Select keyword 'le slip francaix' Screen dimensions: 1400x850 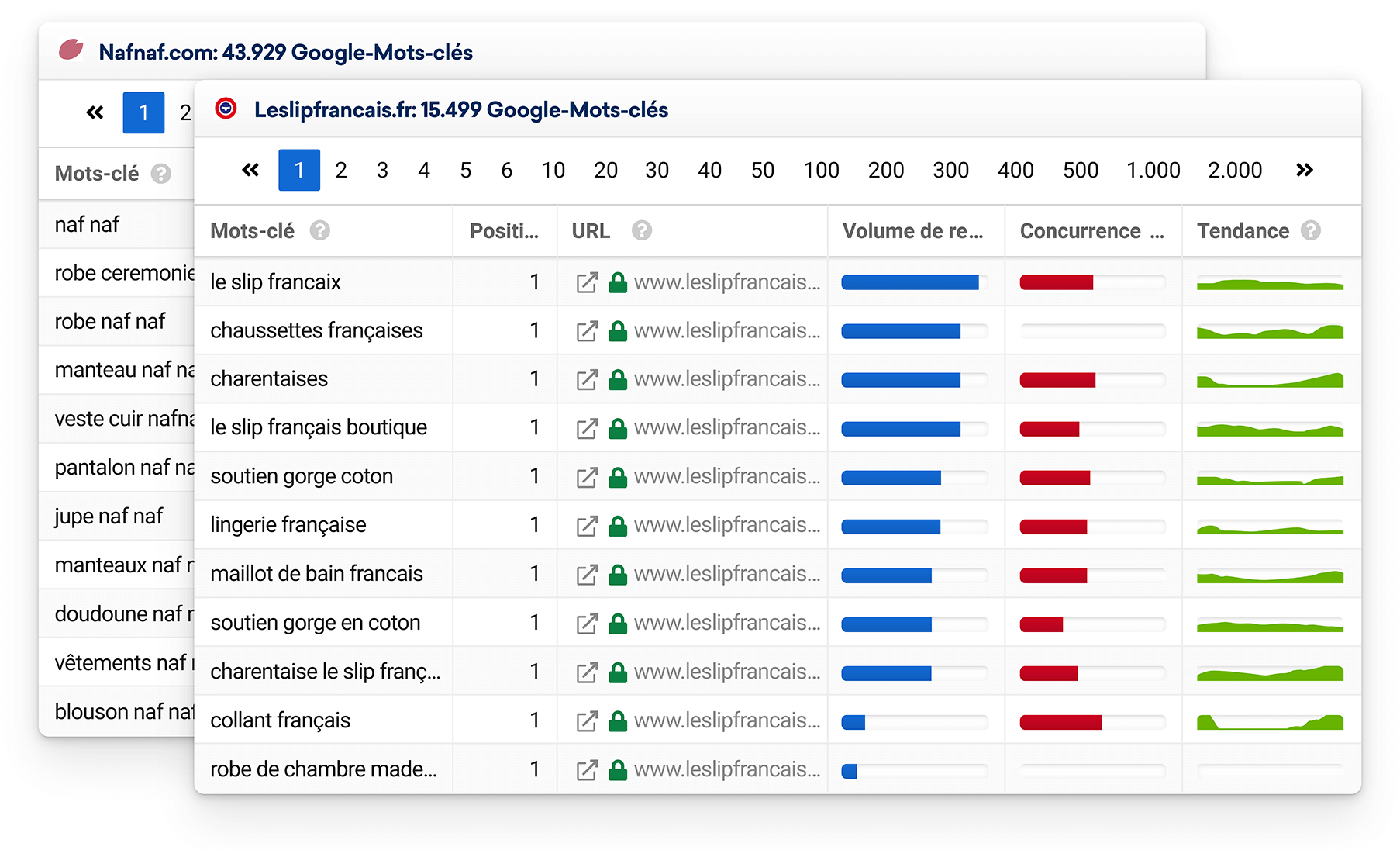pos(276,282)
